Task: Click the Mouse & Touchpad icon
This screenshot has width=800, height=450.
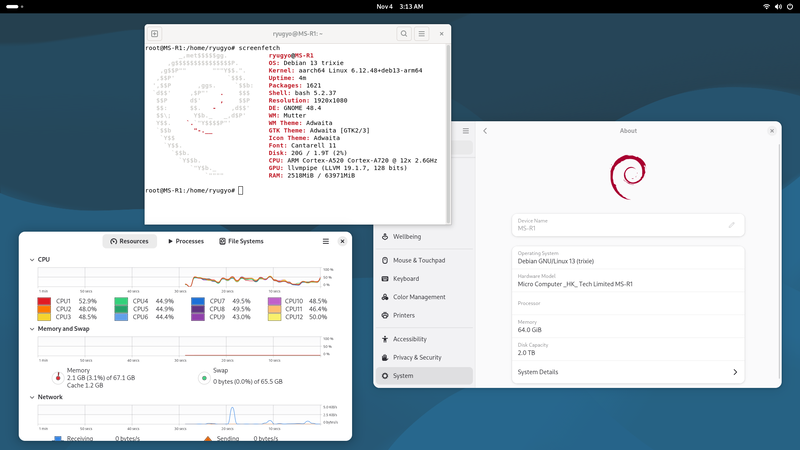Action: (385, 260)
